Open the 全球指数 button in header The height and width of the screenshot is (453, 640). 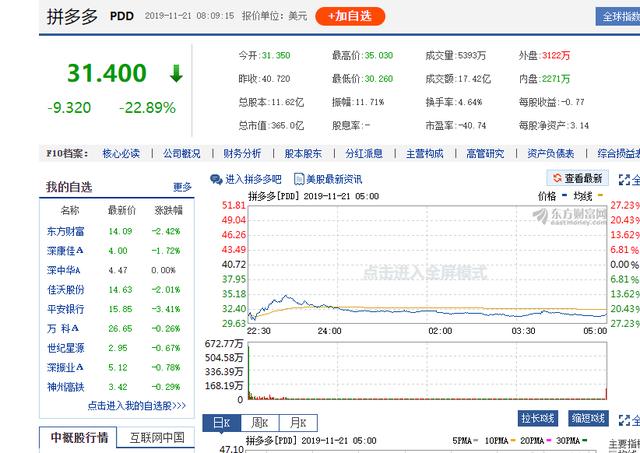click(618, 17)
